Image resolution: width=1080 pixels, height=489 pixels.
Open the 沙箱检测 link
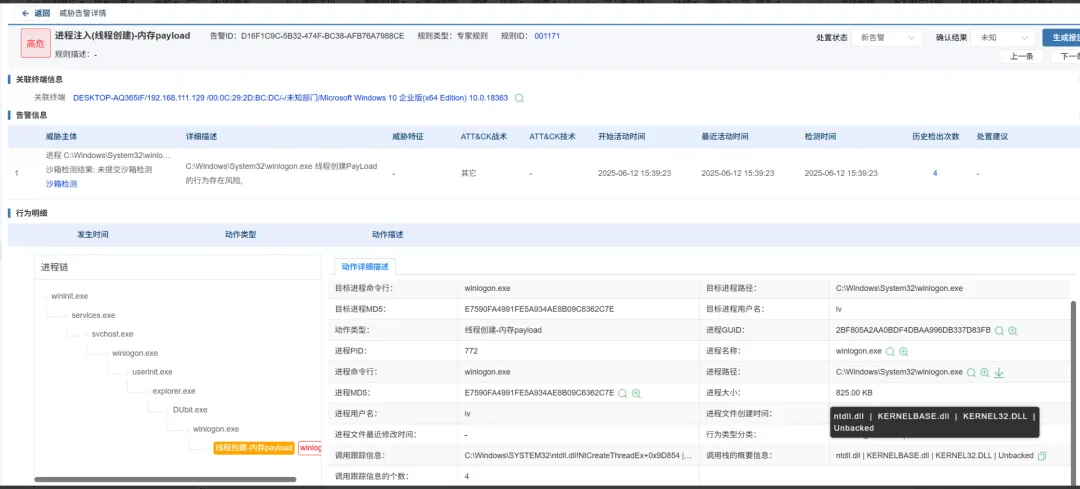coord(61,184)
